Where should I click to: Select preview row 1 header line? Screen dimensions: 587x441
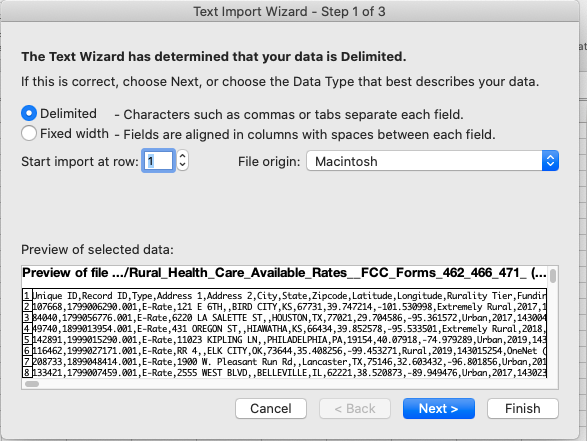289,296
